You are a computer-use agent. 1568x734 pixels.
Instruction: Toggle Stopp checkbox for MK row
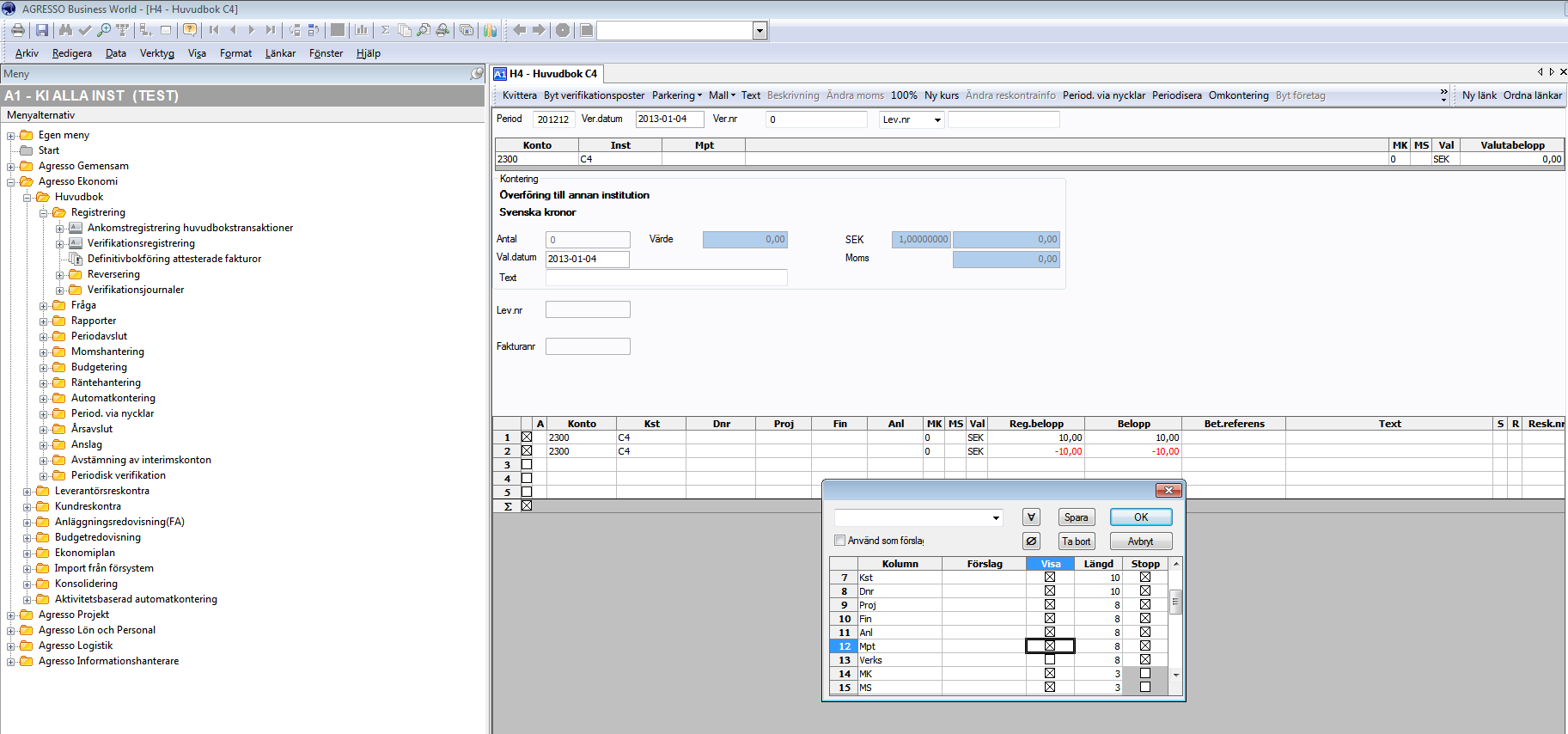click(x=1145, y=673)
